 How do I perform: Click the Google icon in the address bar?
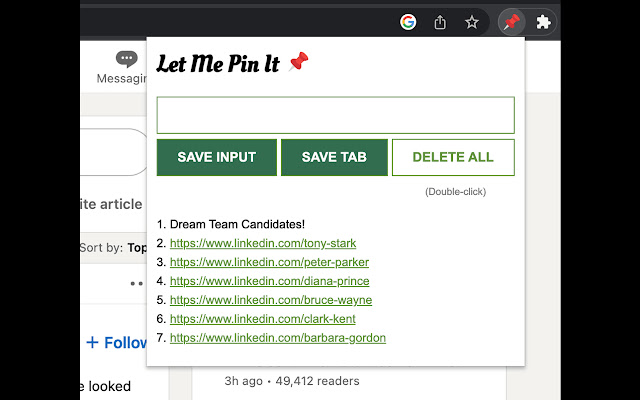coord(408,22)
